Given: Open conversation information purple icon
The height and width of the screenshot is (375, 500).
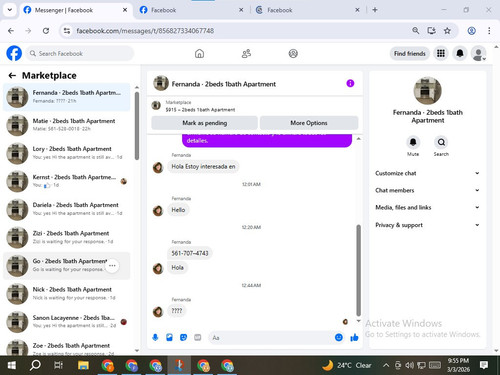Looking at the screenshot, I should [350, 83].
